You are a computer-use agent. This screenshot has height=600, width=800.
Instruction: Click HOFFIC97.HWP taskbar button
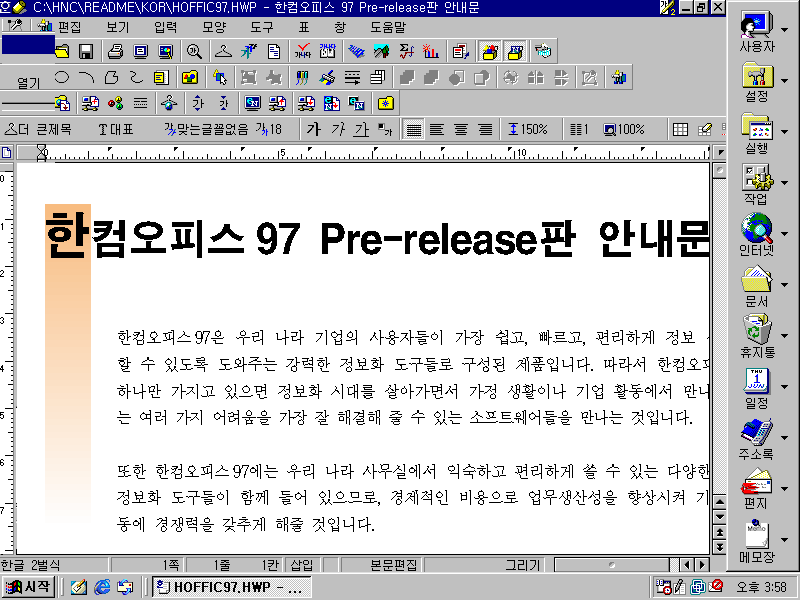pyautogui.click(x=232, y=587)
